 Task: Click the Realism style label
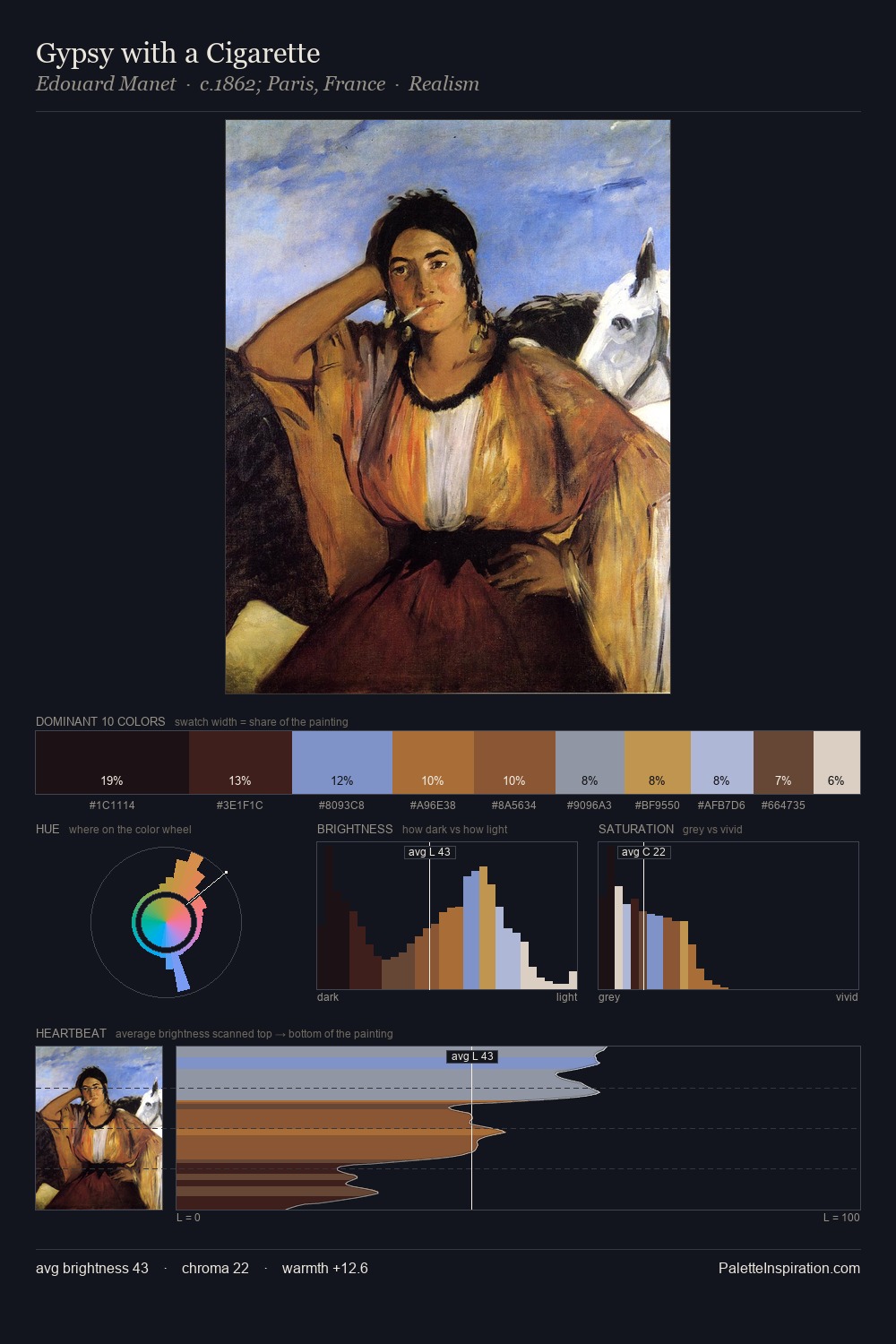point(444,84)
